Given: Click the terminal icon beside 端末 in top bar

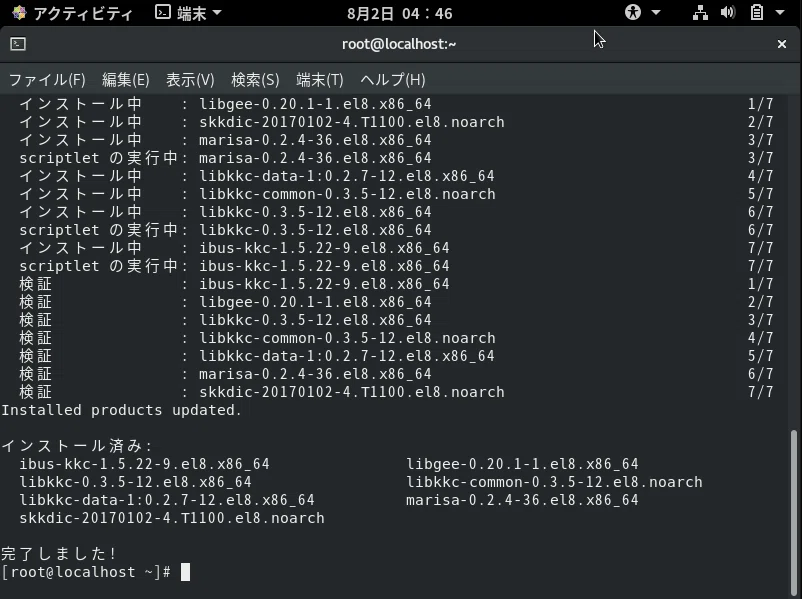Looking at the screenshot, I should pyautogui.click(x=163, y=12).
